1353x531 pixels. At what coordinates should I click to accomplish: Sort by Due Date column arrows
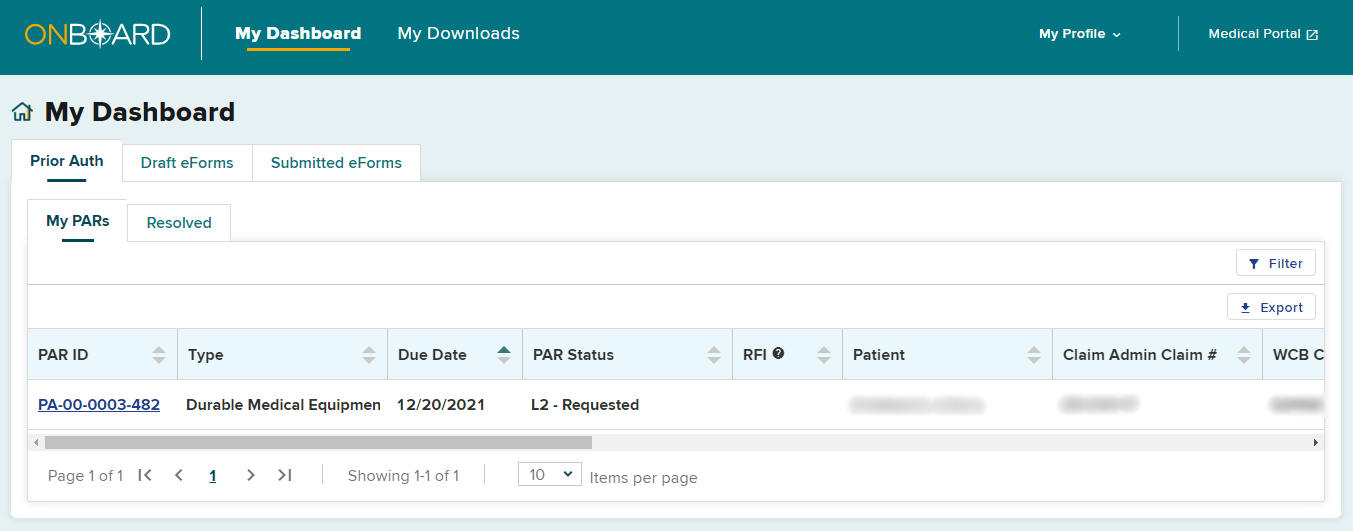[504, 355]
